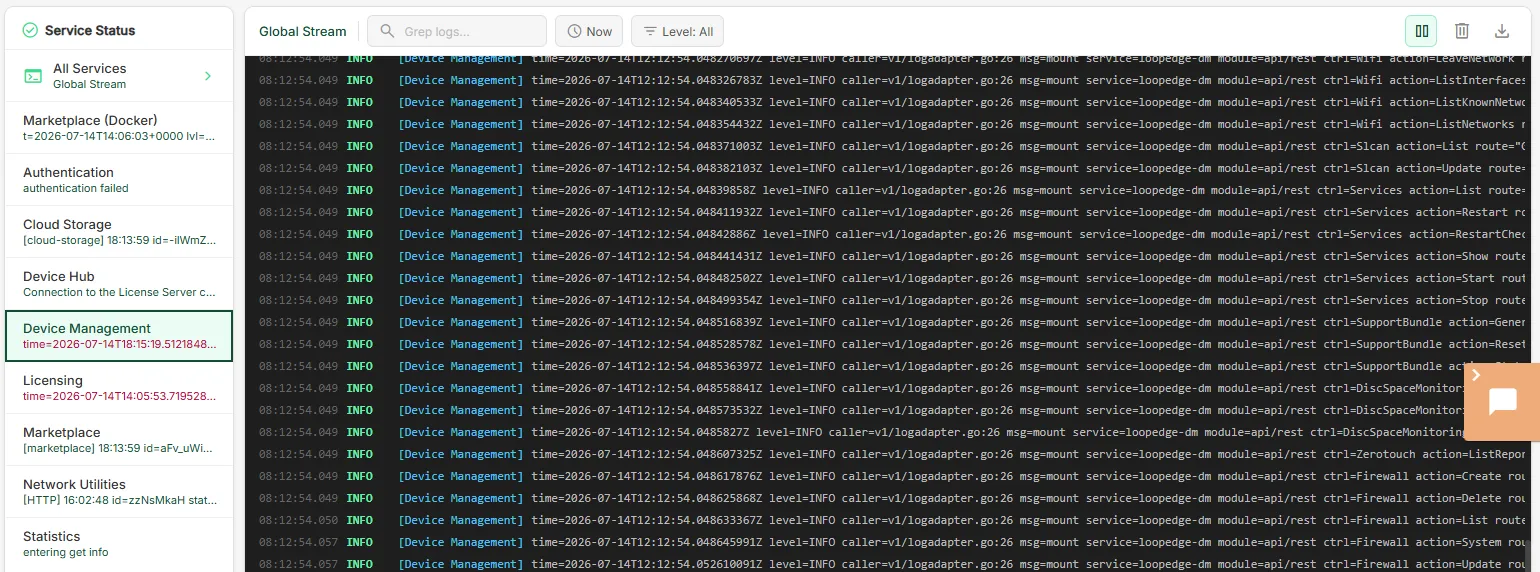Select the Device Hub service

[119, 284]
